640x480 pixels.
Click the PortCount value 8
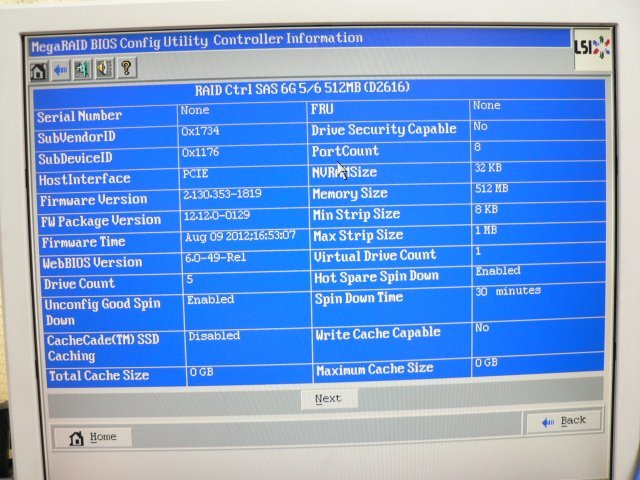[477, 147]
